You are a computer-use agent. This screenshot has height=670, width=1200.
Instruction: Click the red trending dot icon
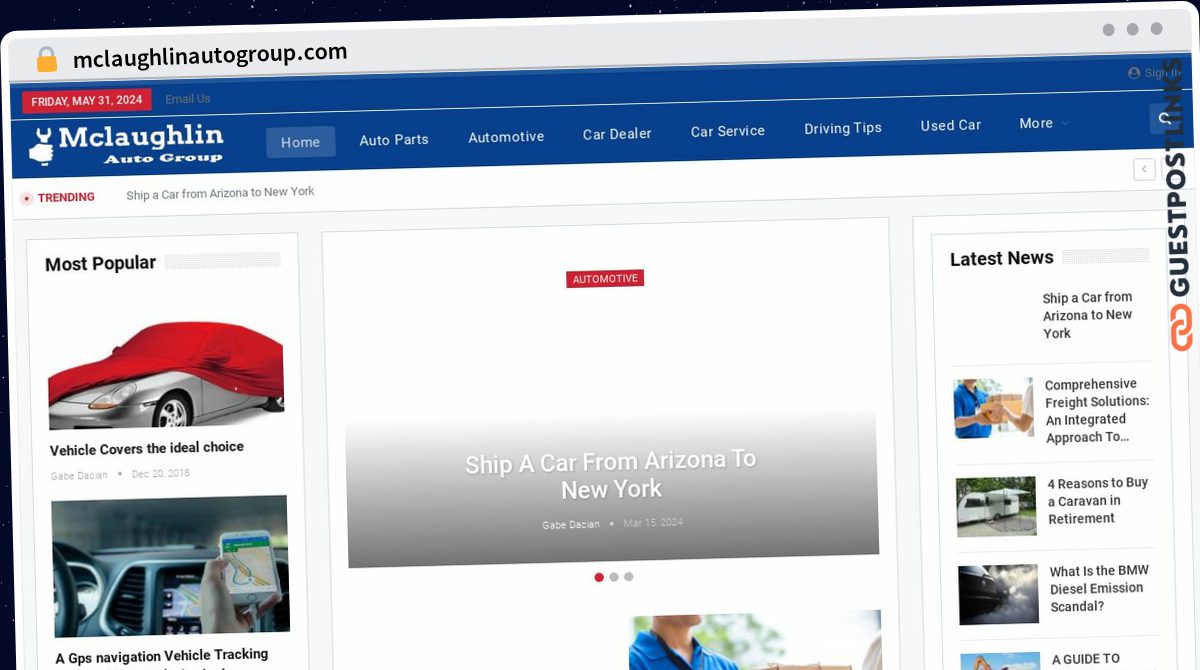[x=26, y=199]
